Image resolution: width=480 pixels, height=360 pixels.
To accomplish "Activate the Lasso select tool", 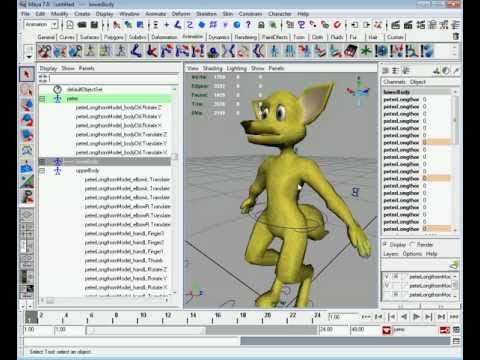I will pos(27,89).
